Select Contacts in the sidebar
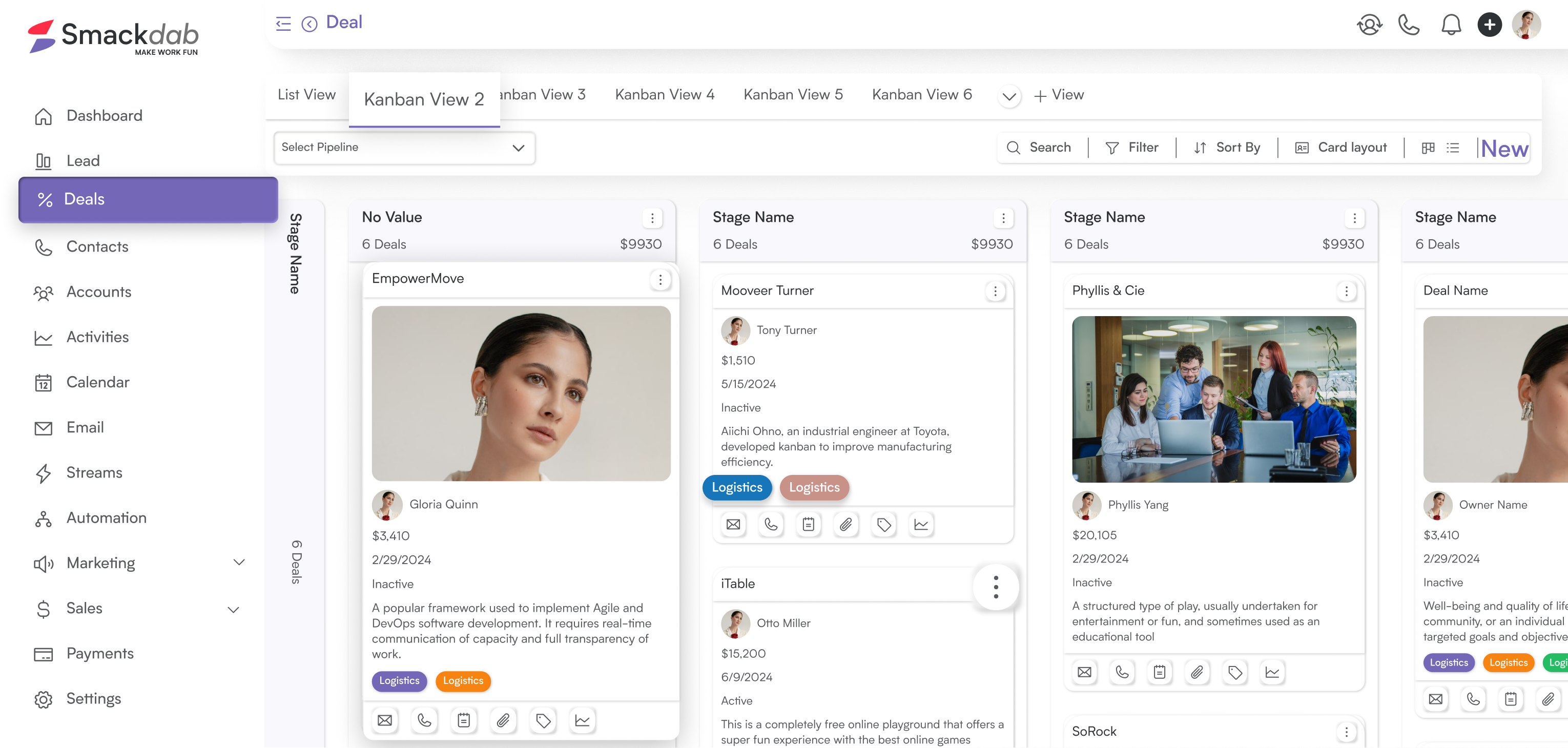Screen dimensions: 1568x748 tap(97, 246)
